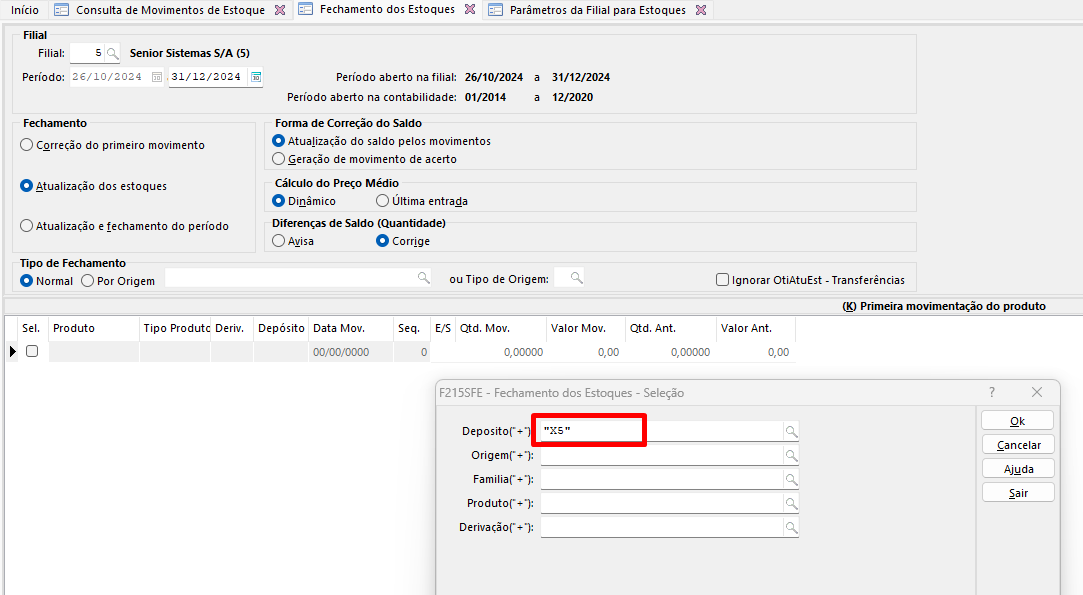
Task: Open Deposito lookup magnifier in dialog
Action: 792,432
